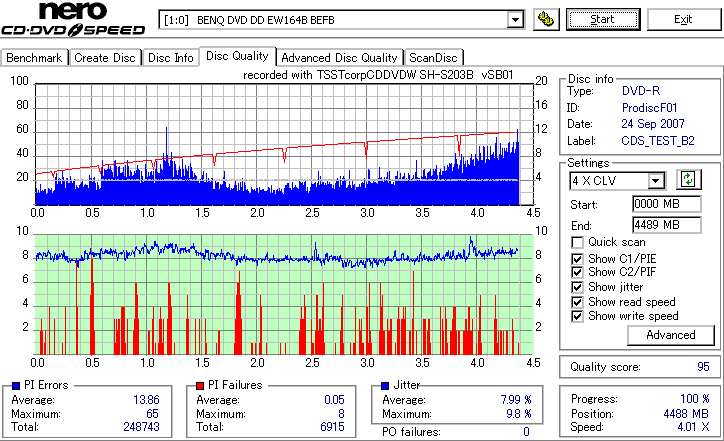The width and height of the screenshot is (724, 441).
Task: Uncheck Show write speed
Action: [577, 316]
